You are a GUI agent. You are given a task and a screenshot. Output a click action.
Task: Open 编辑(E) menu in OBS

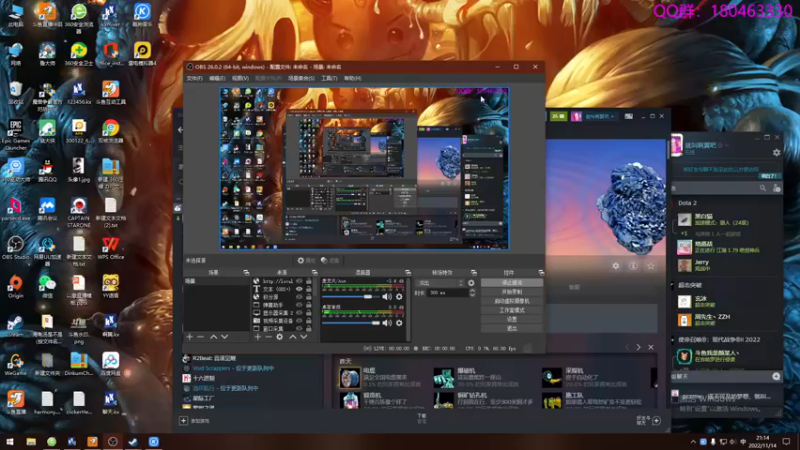pos(217,78)
